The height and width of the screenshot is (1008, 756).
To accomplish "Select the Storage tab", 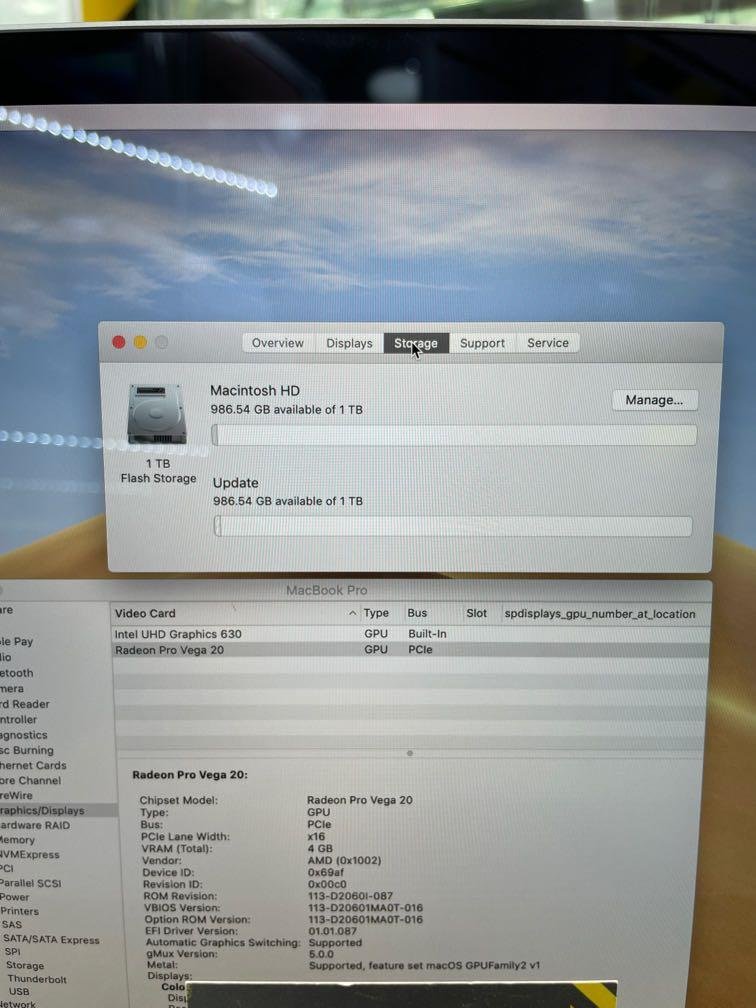I will pos(416,343).
